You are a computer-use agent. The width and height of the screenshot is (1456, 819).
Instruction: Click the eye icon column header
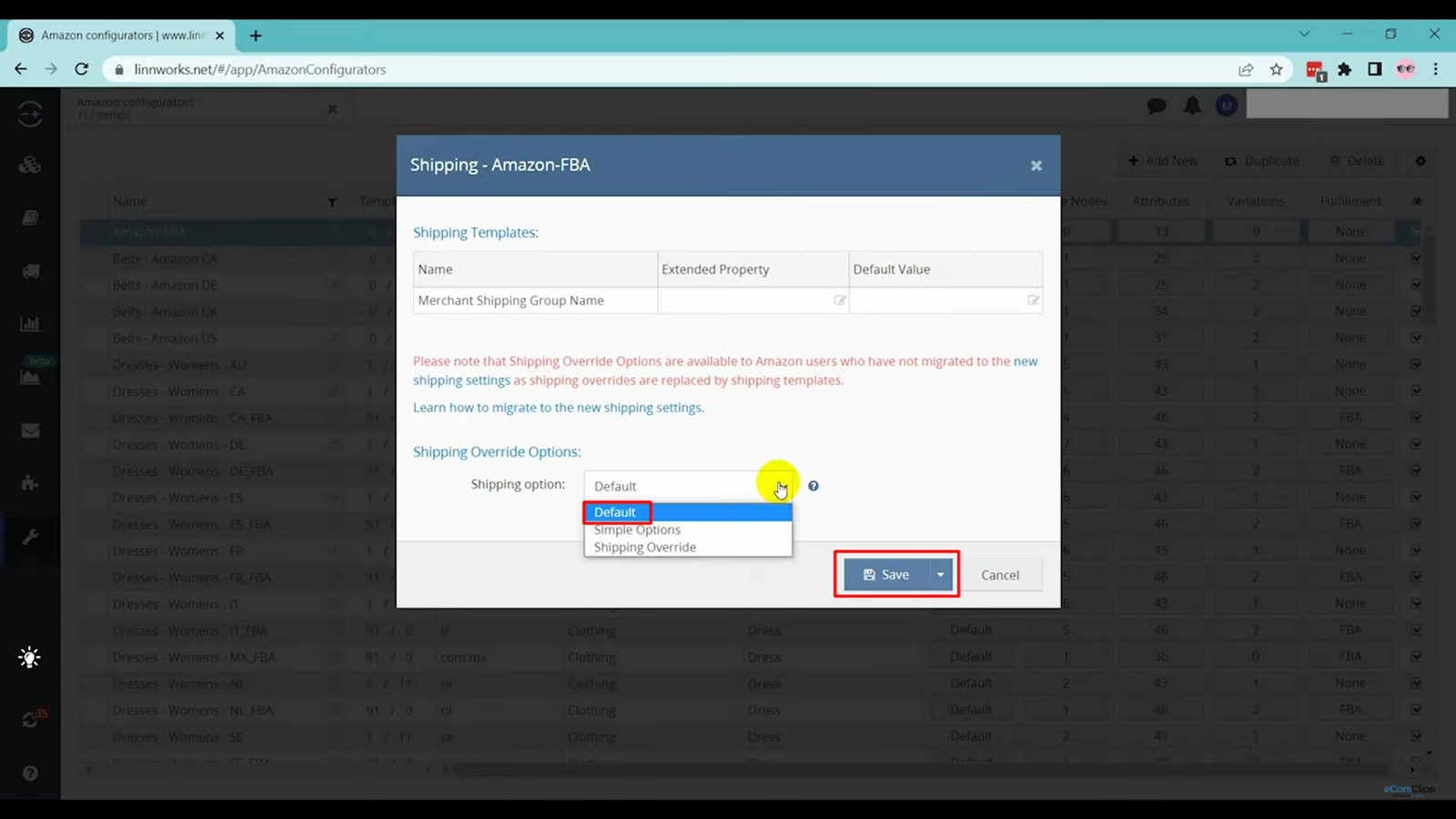[1417, 201]
